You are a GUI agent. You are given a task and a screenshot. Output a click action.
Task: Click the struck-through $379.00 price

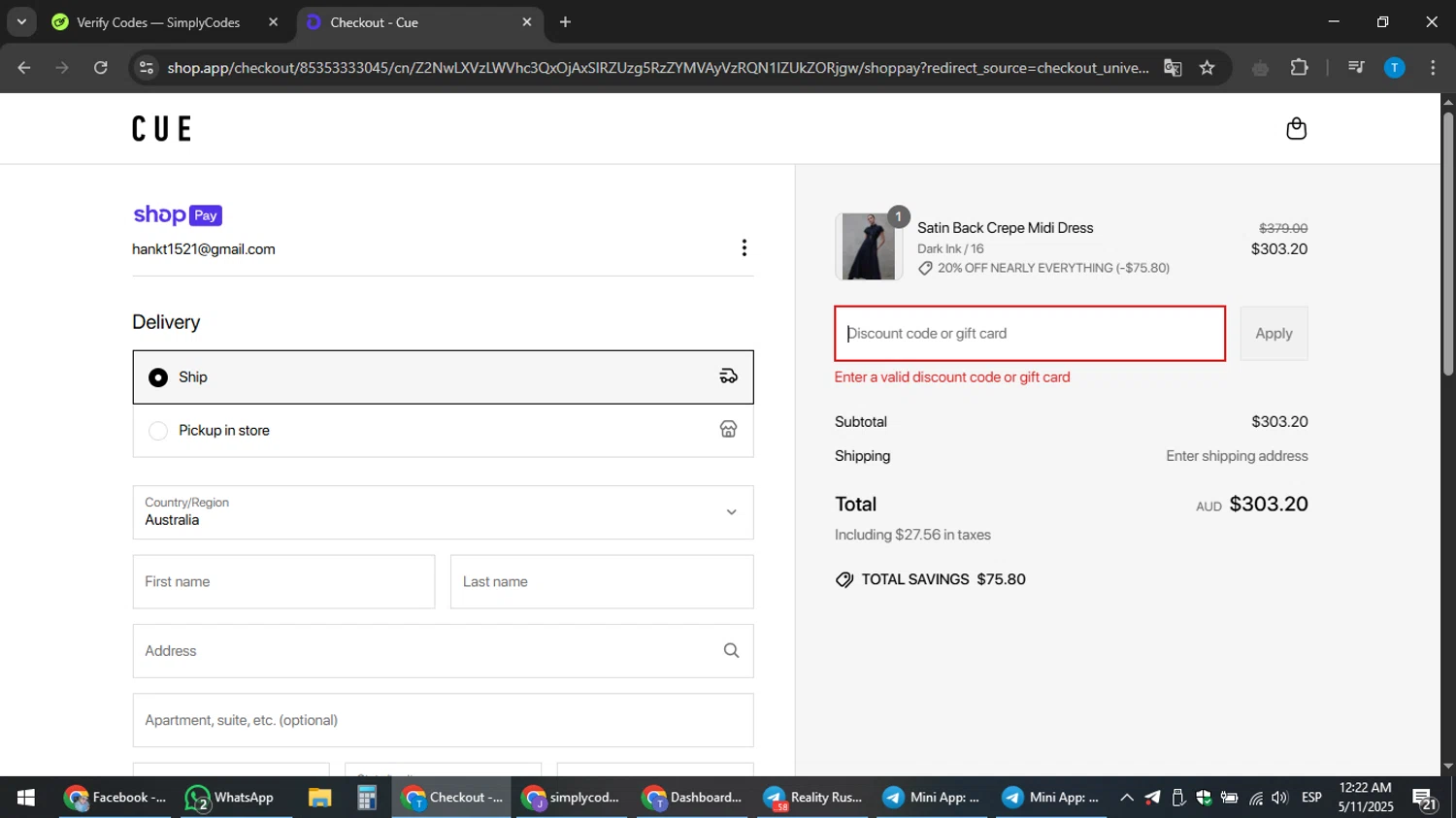pos(1283,228)
